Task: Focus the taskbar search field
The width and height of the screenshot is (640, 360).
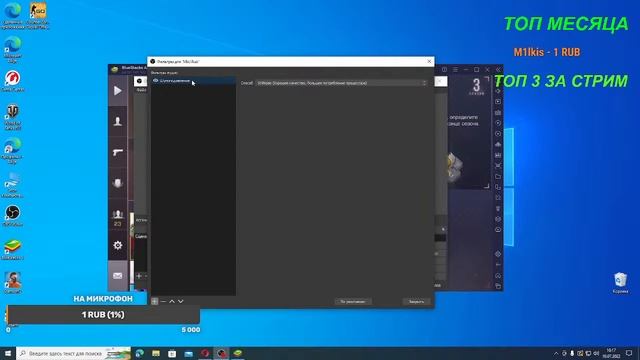Action: point(73,353)
